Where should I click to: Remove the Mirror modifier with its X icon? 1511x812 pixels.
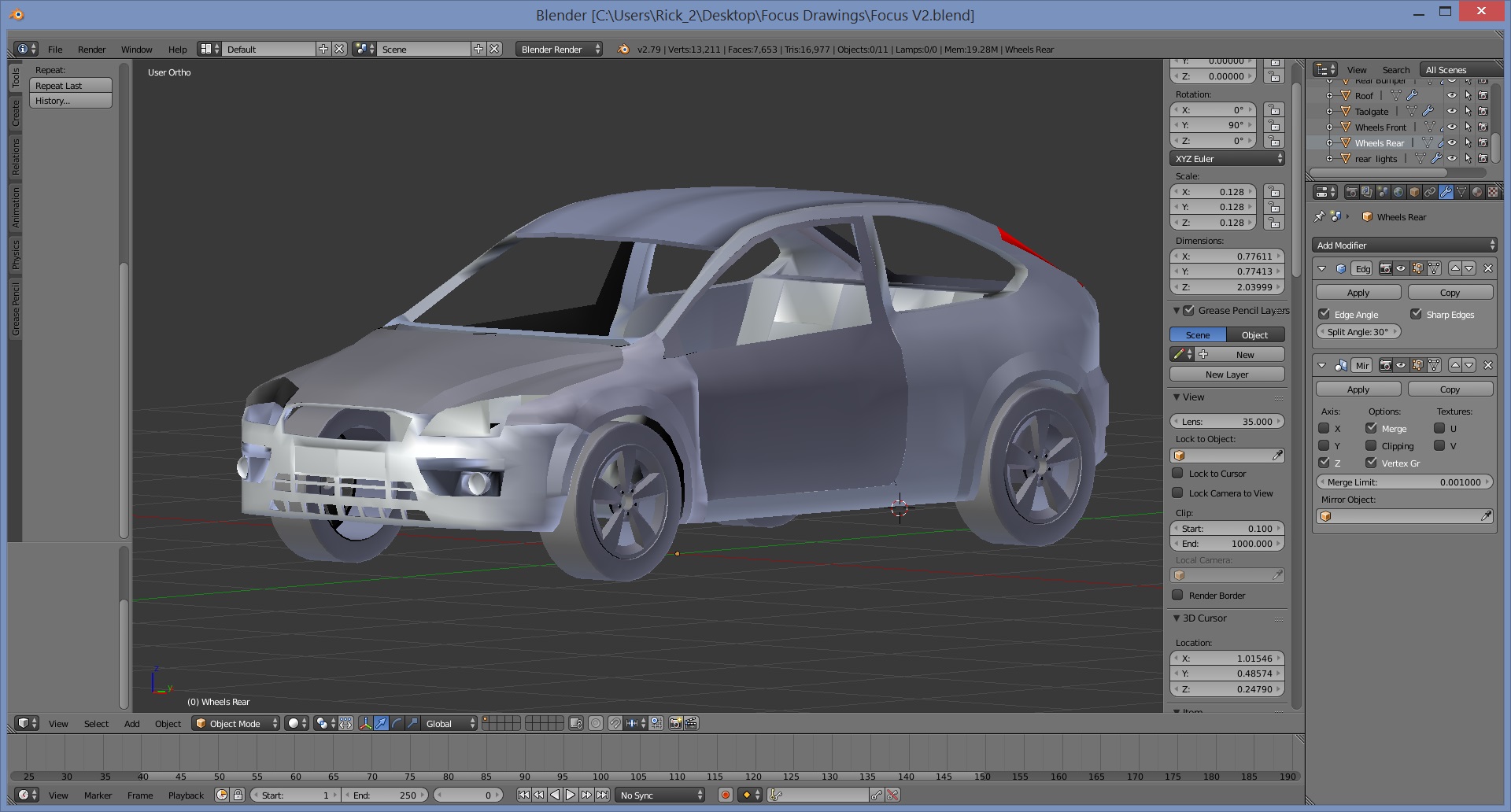[x=1487, y=365]
